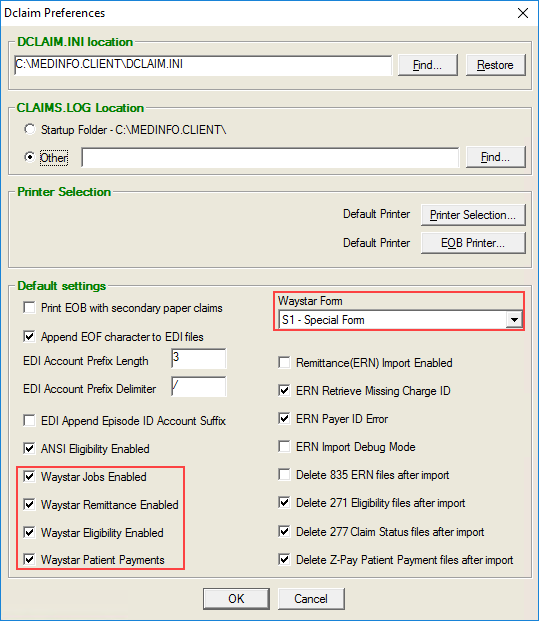
Task: Click the EDI Account Prefix Length field
Action: (199, 359)
